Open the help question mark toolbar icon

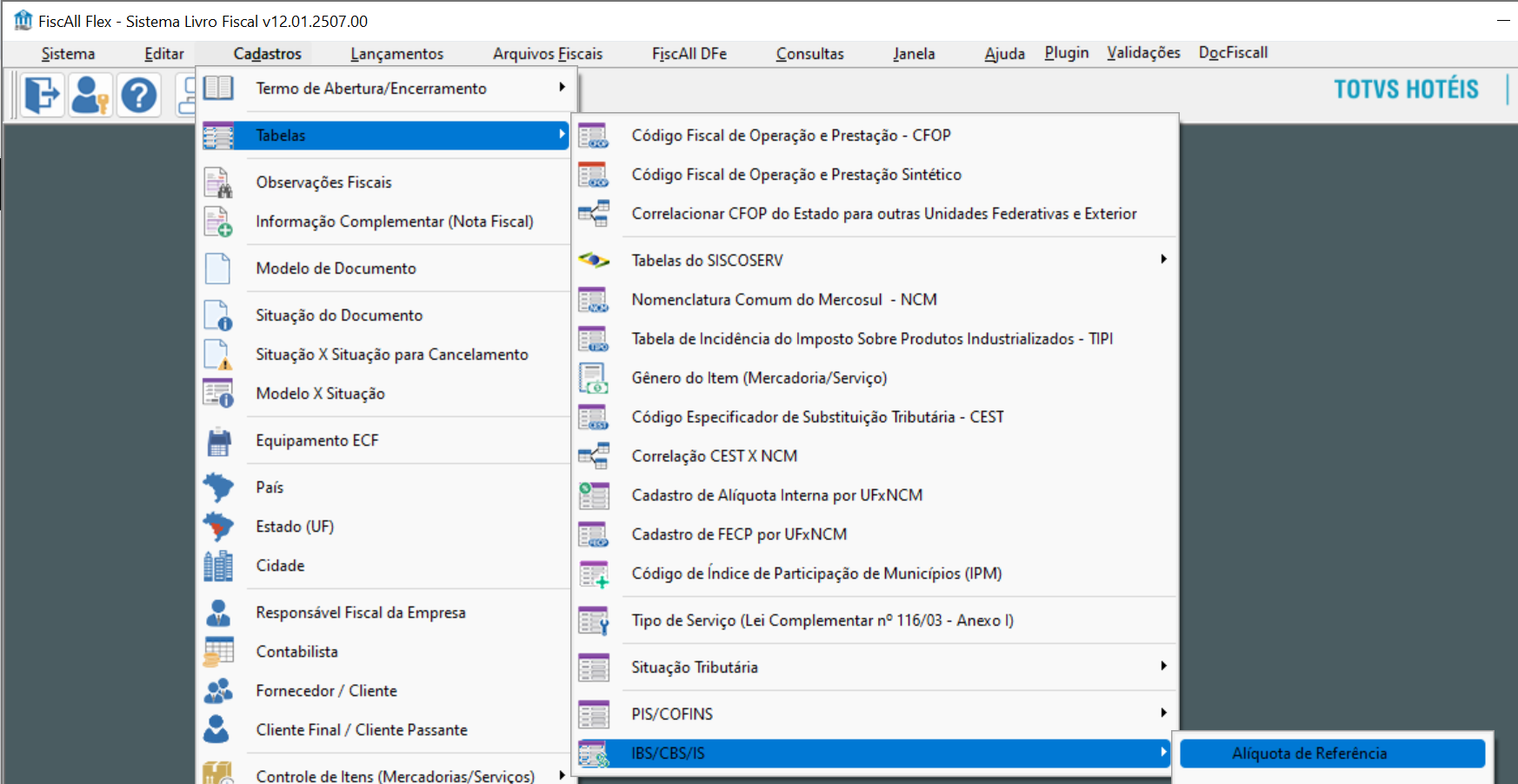138,95
